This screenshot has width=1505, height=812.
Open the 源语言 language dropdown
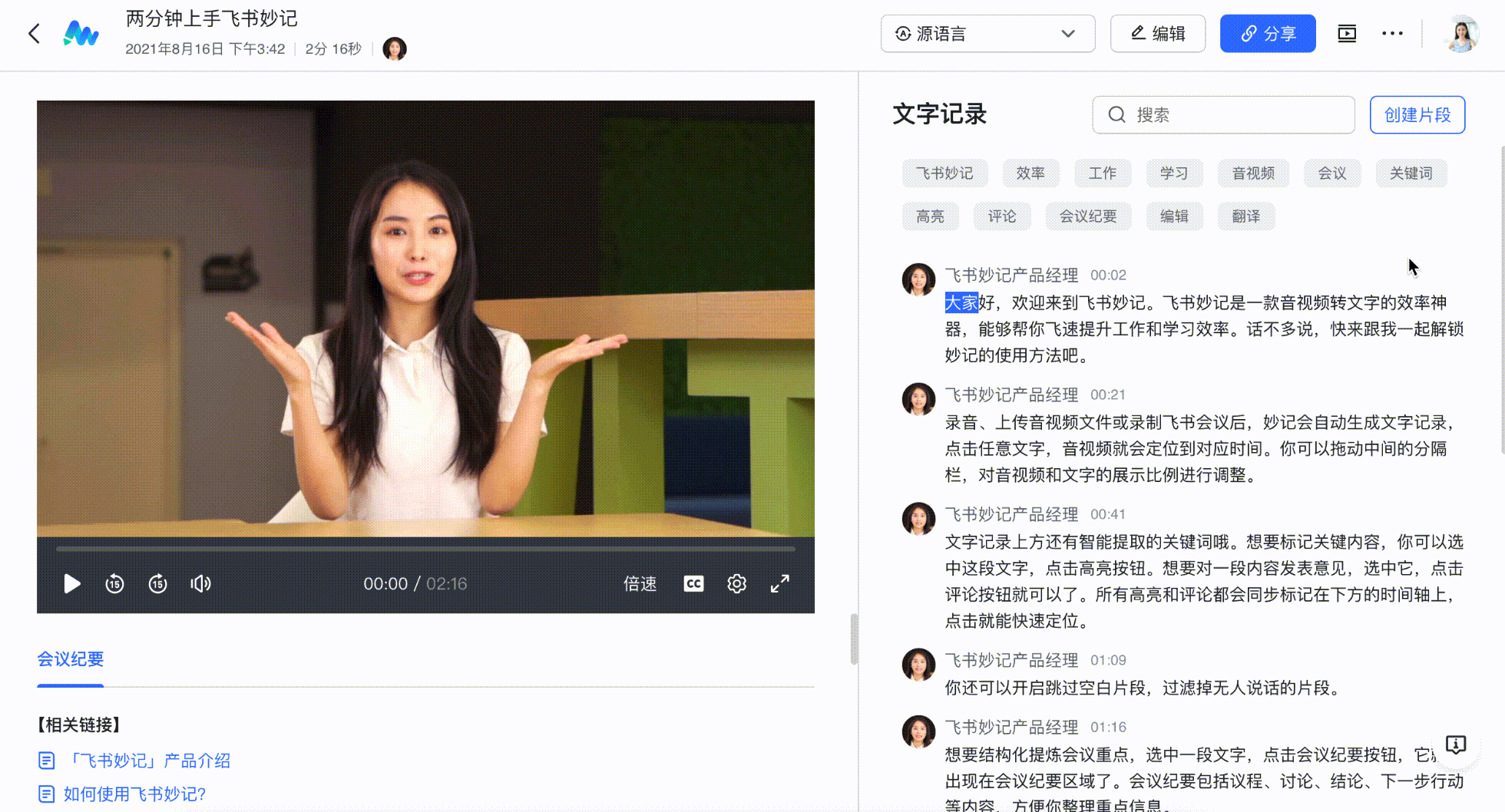coord(987,34)
